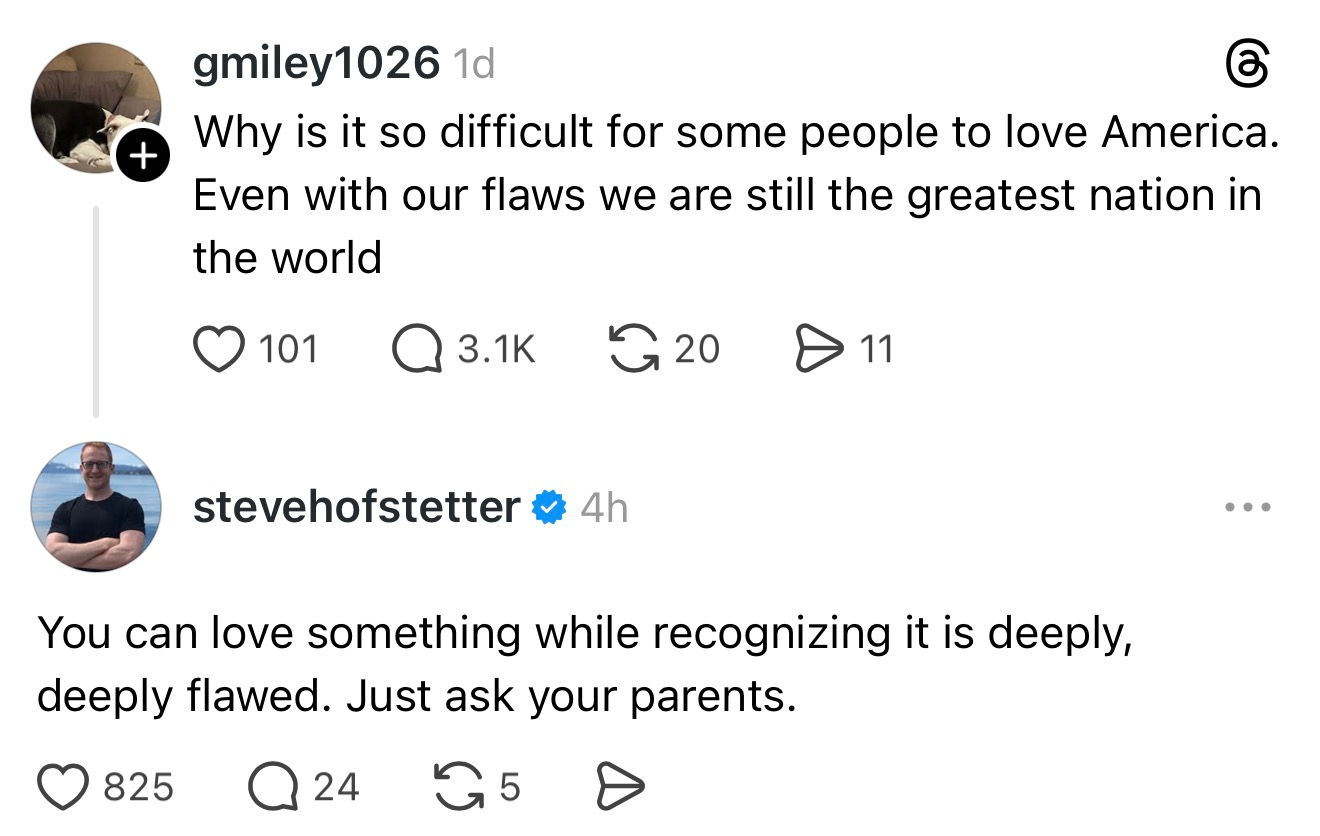Open the reply text mentioning your parents

tap(584, 664)
